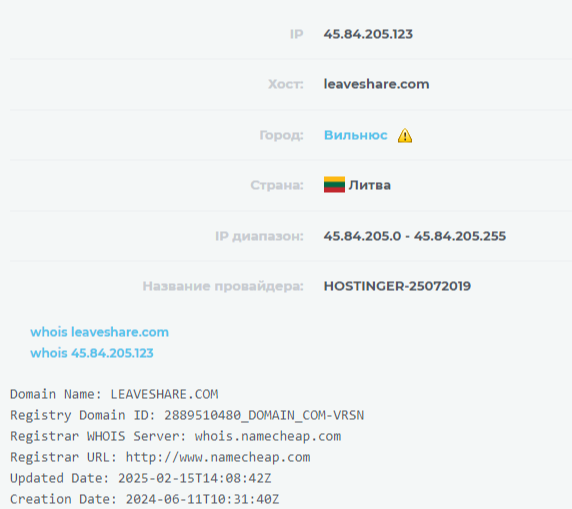Open the whois leaveshare.com link
The width and height of the screenshot is (572, 509).
click(100, 332)
